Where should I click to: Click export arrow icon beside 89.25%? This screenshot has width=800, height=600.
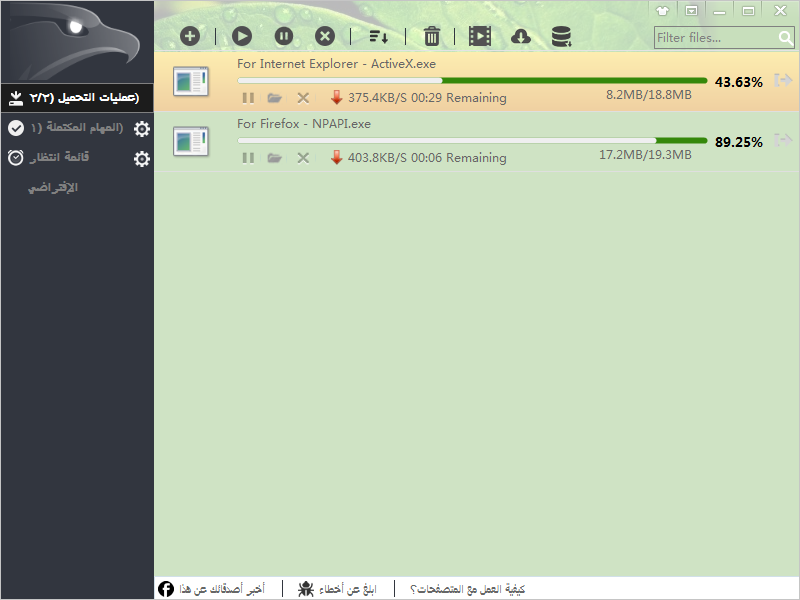click(783, 140)
